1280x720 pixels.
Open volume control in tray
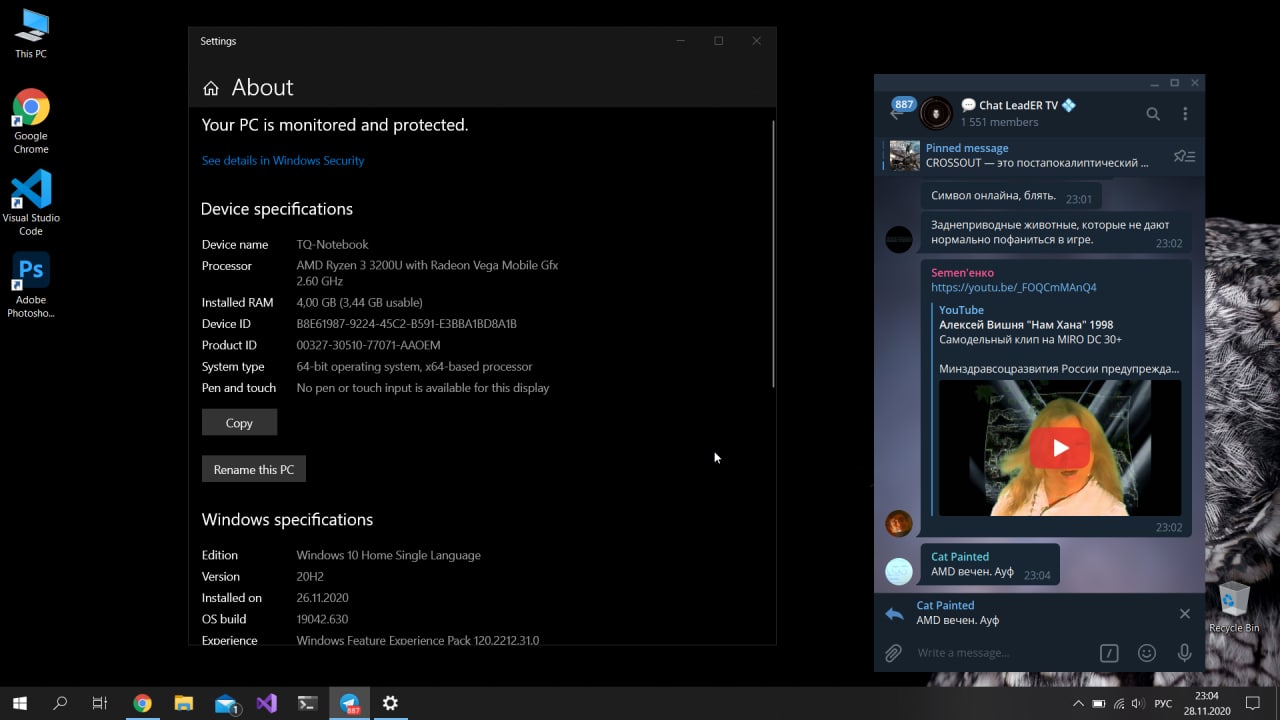click(1139, 704)
